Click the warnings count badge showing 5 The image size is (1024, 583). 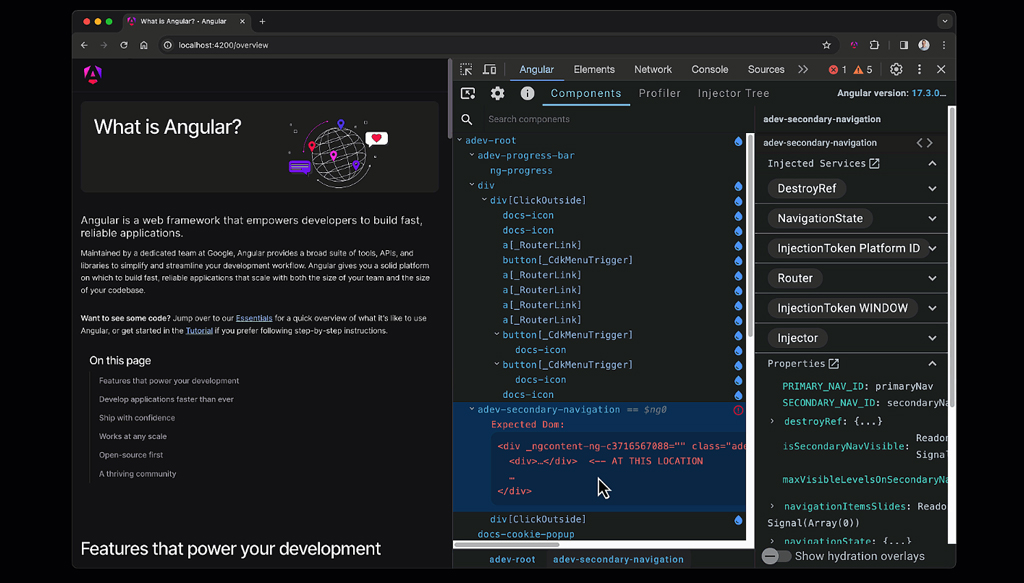[863, 70]
